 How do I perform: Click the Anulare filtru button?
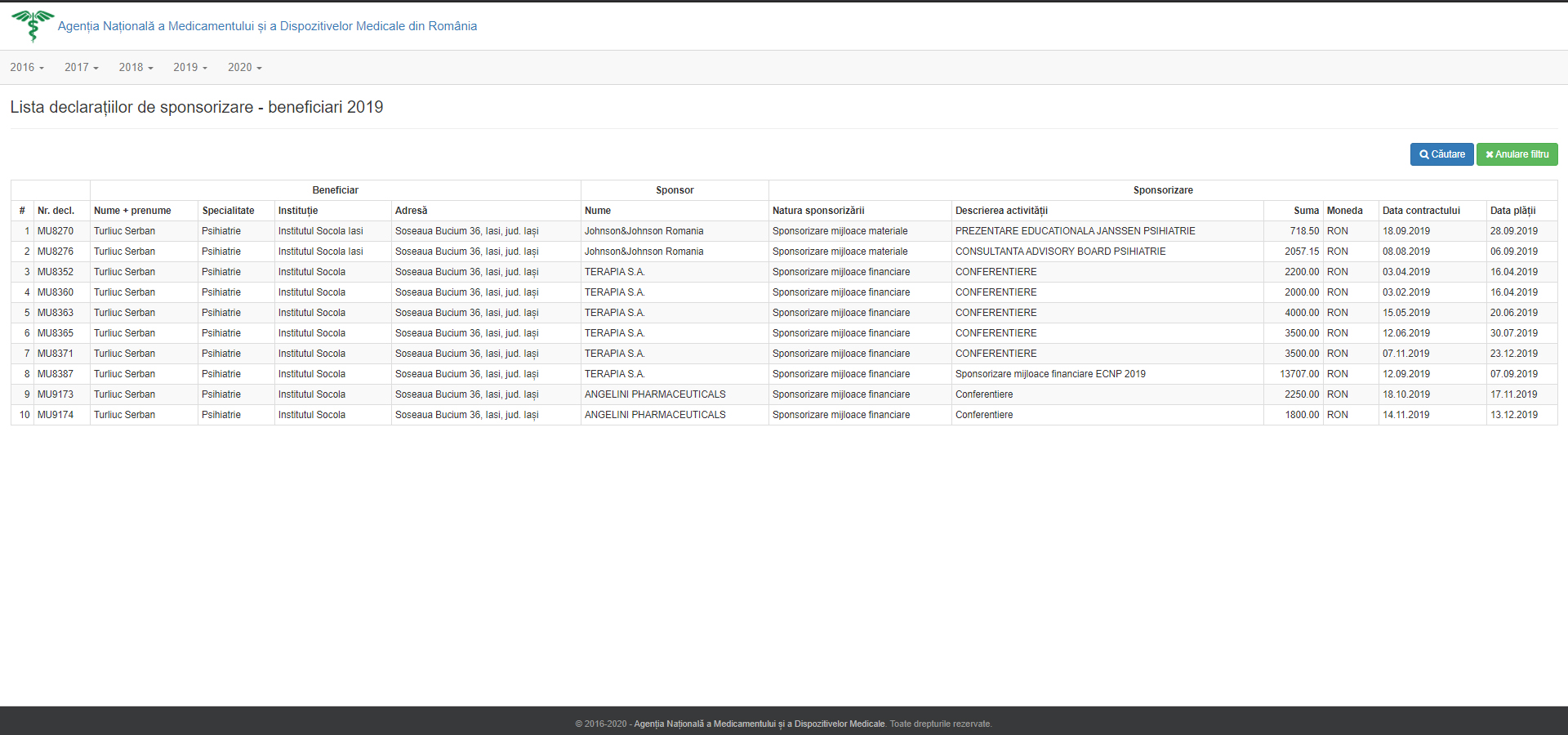[x=1517, y=154]
